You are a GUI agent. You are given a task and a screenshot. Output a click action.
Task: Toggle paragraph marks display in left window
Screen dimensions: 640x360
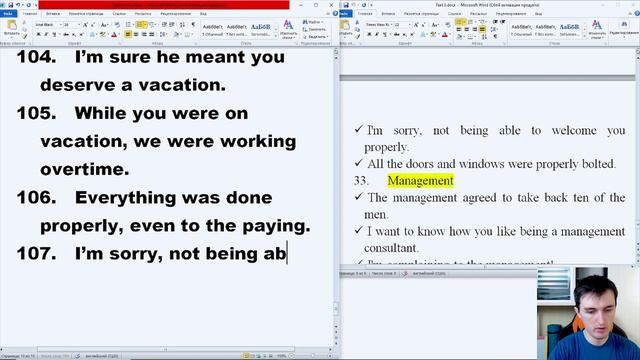point(193,24)
